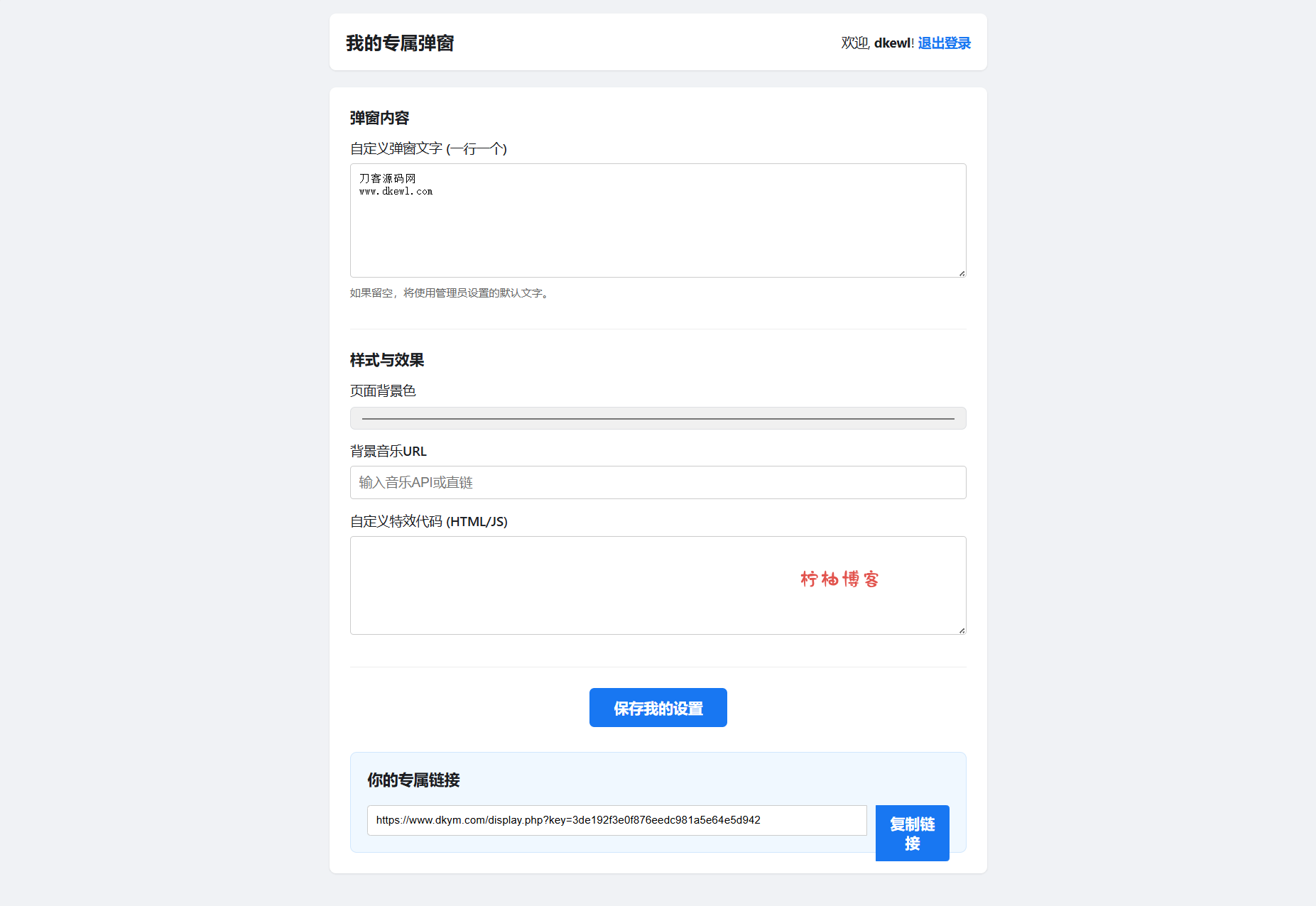Viewport: 1316px width, 906px height.
Task: Click the 自定义特效代码 (HTML/JS) label
Action: (x=429, y=522)
